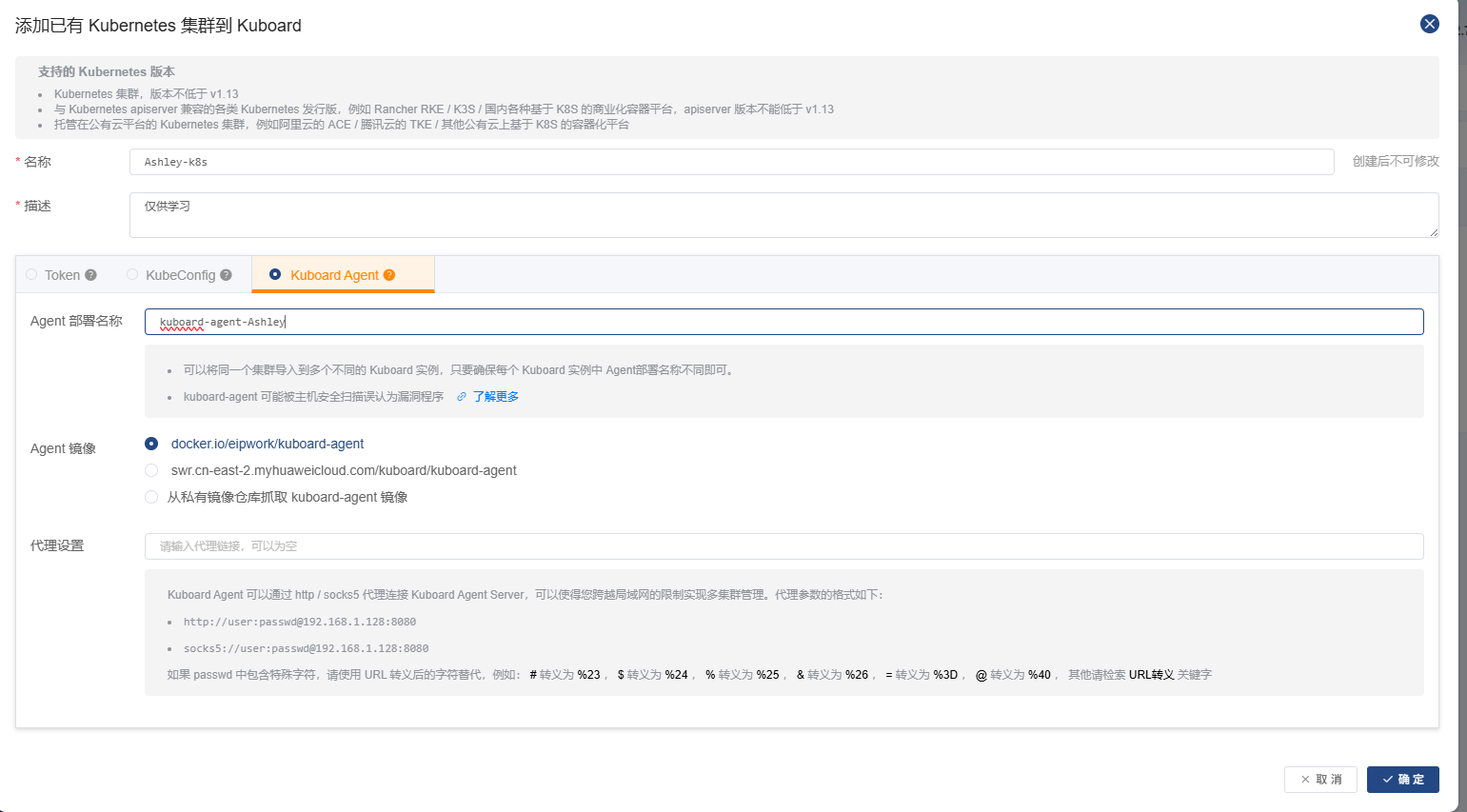Click the note starting 可以将同一个集群导入到多个不同的 Kuboard
The width and height of the screenshot is (1467, 812).
click(460, 370)
